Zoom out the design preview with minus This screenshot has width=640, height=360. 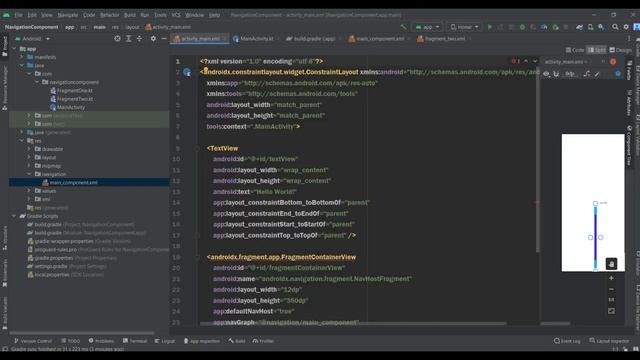611,289
